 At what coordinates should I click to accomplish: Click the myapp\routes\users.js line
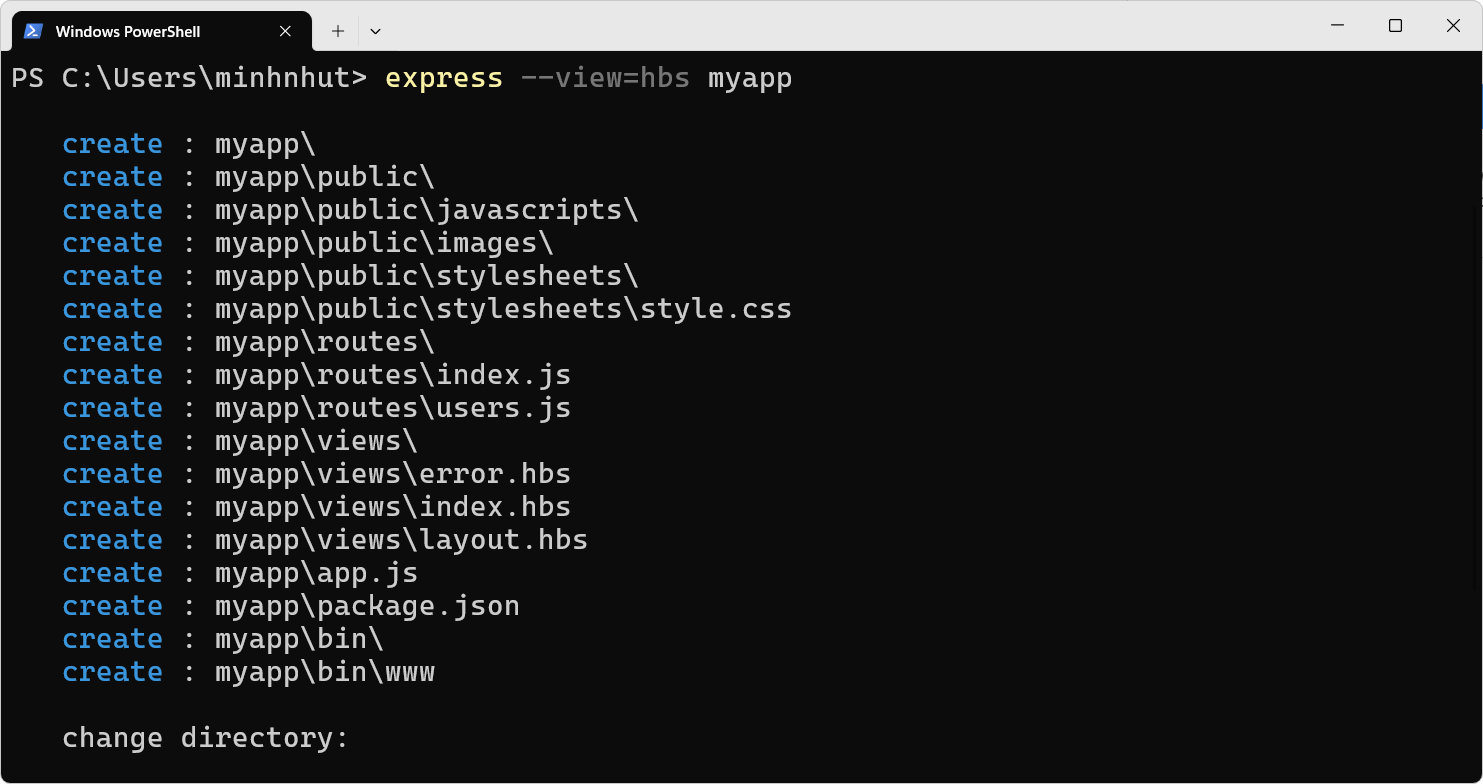click(316, 408)
